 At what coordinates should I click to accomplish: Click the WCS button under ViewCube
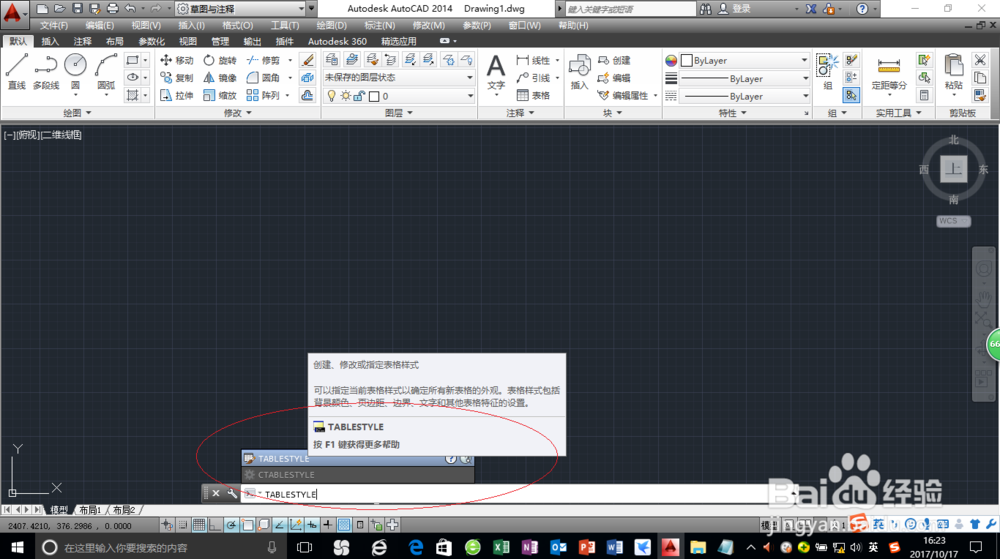click(953, 221)
